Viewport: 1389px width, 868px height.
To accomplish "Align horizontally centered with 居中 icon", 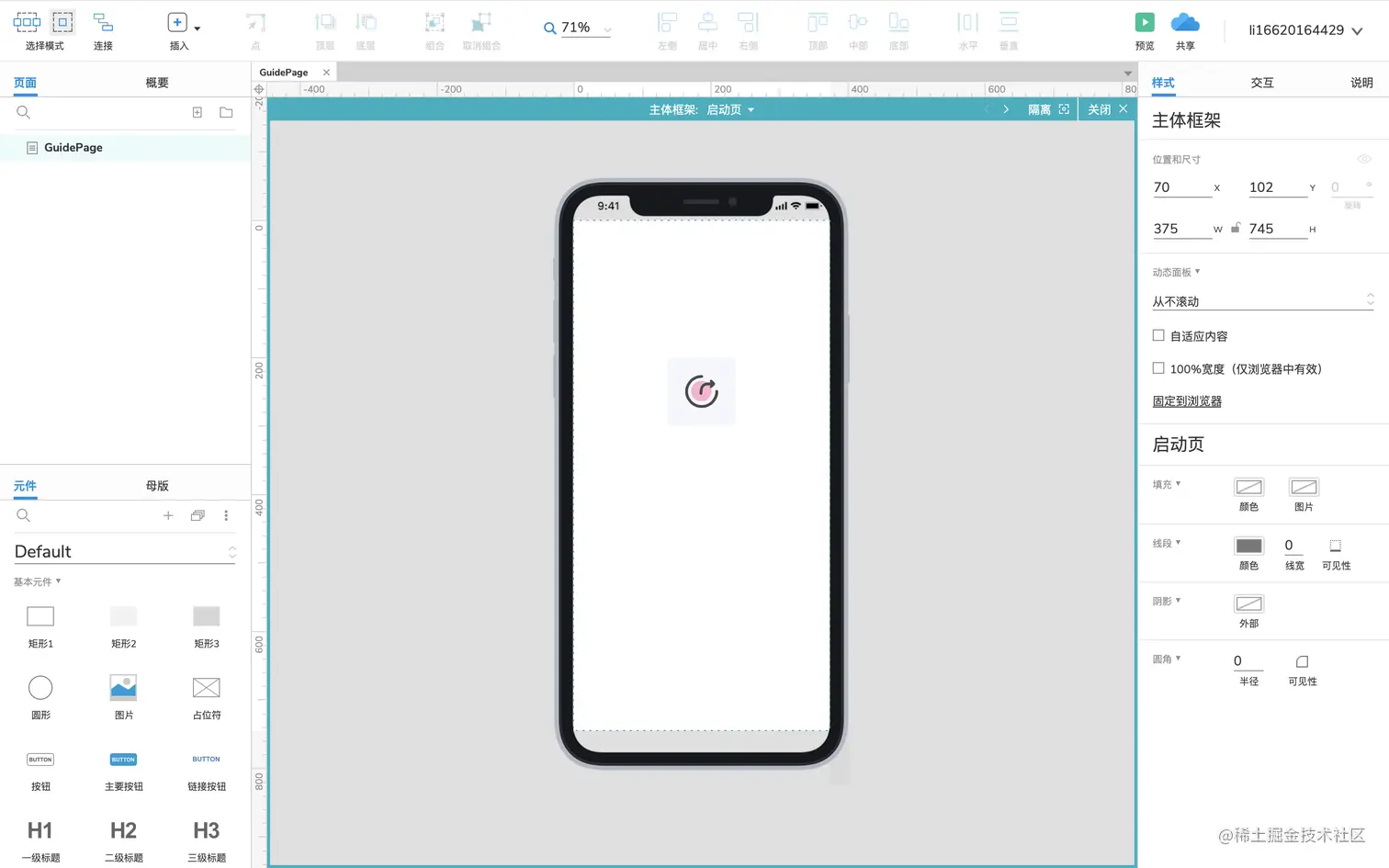I will pos(707,22).
